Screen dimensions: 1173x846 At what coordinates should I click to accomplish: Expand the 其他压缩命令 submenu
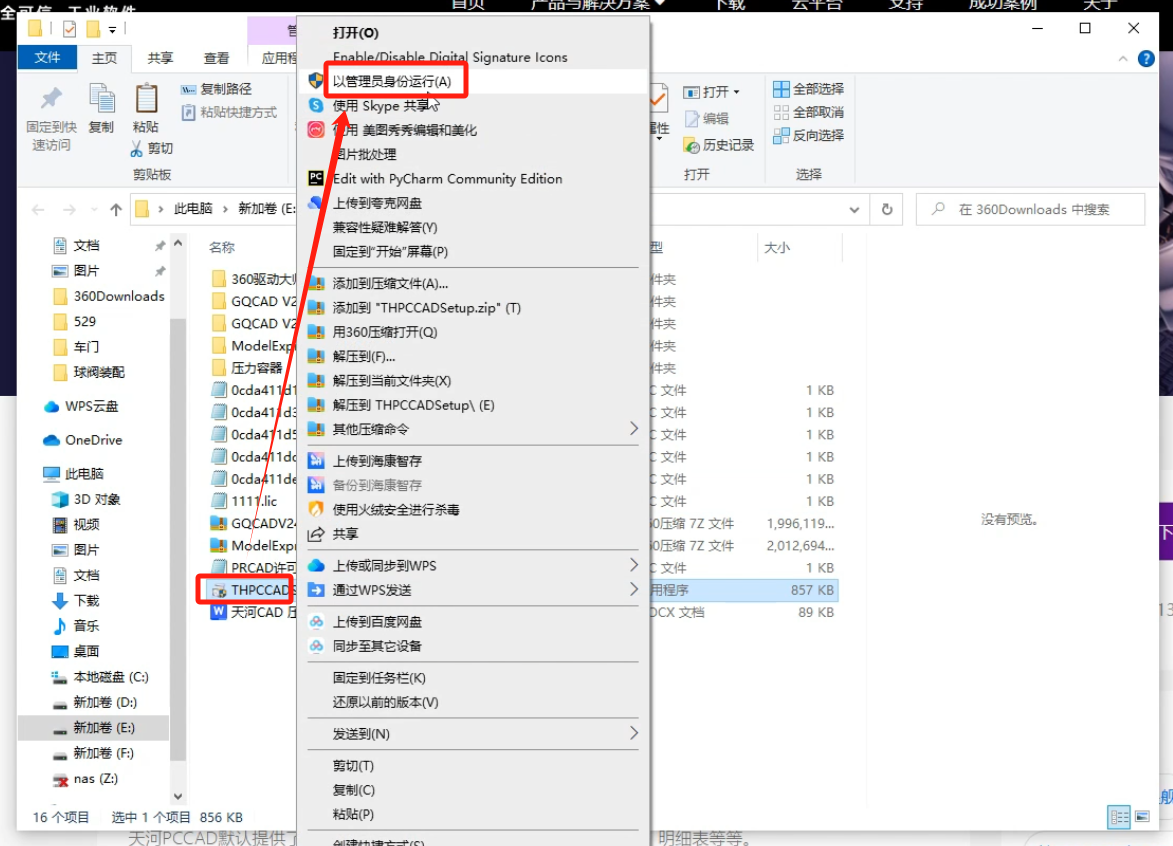634,429
